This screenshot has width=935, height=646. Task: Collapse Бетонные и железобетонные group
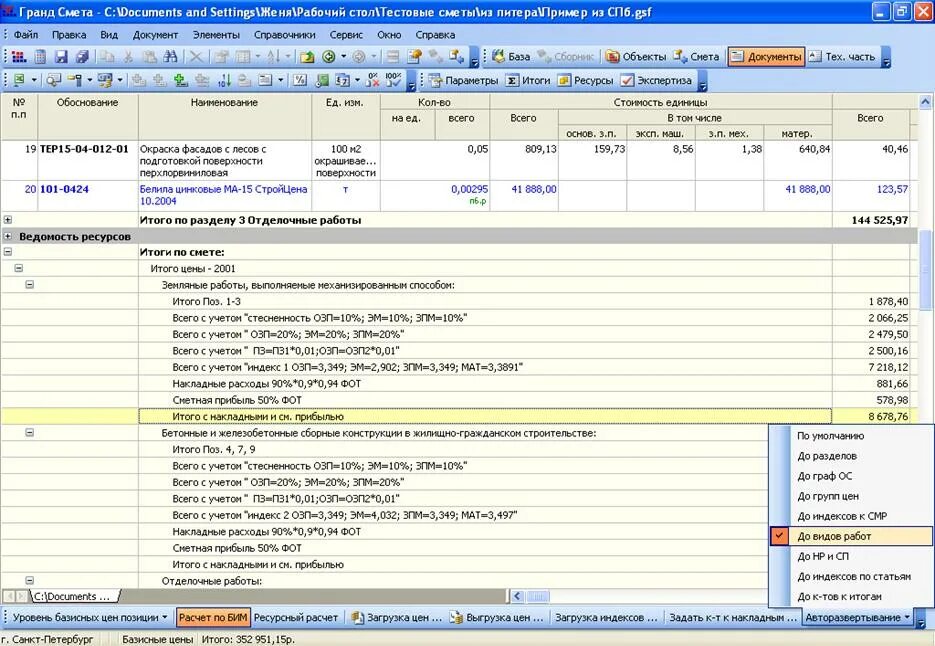(x=29, y=432)
